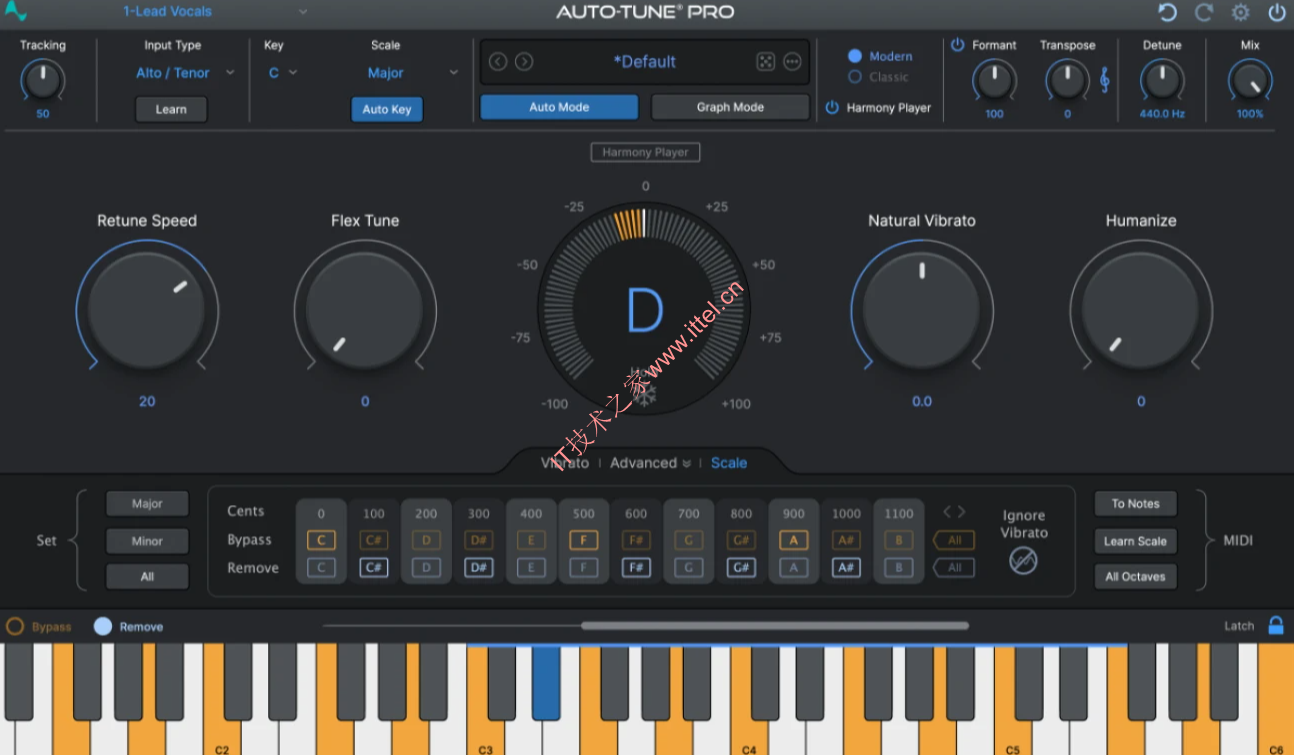Set scale to Major button
Viewport: 1294px width, 755px height.
tap(147, 504)
